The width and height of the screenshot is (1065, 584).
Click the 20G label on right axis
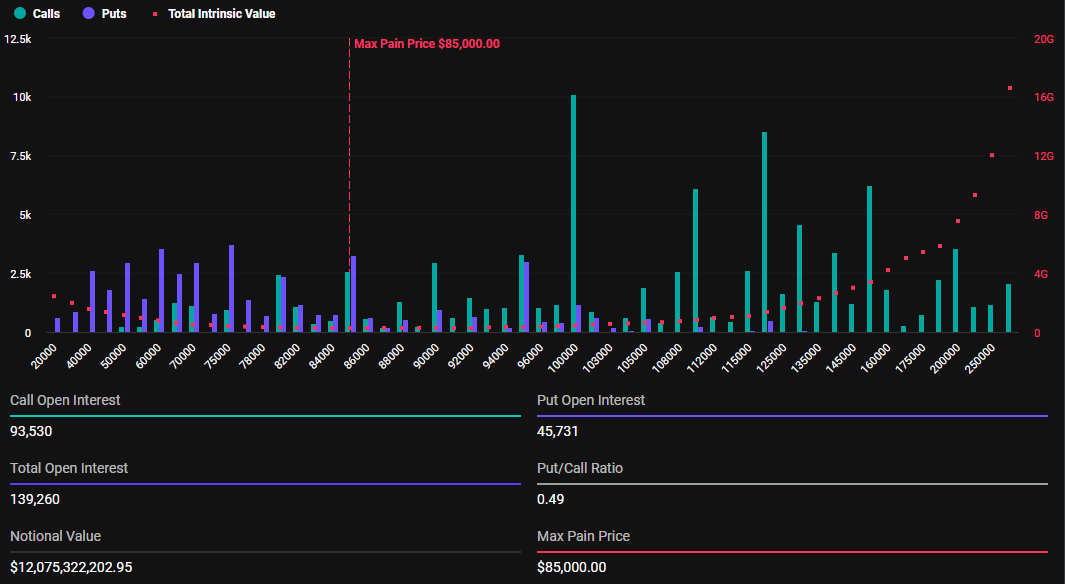[1043, 39]
